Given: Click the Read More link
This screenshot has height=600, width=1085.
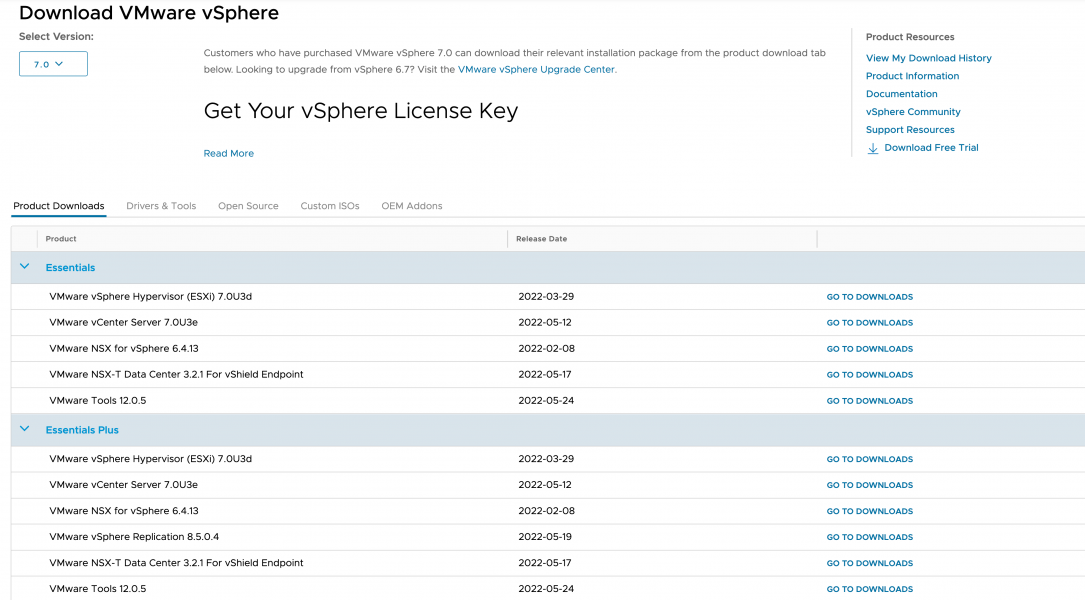Looking at the screenshot, I should 228,153.
